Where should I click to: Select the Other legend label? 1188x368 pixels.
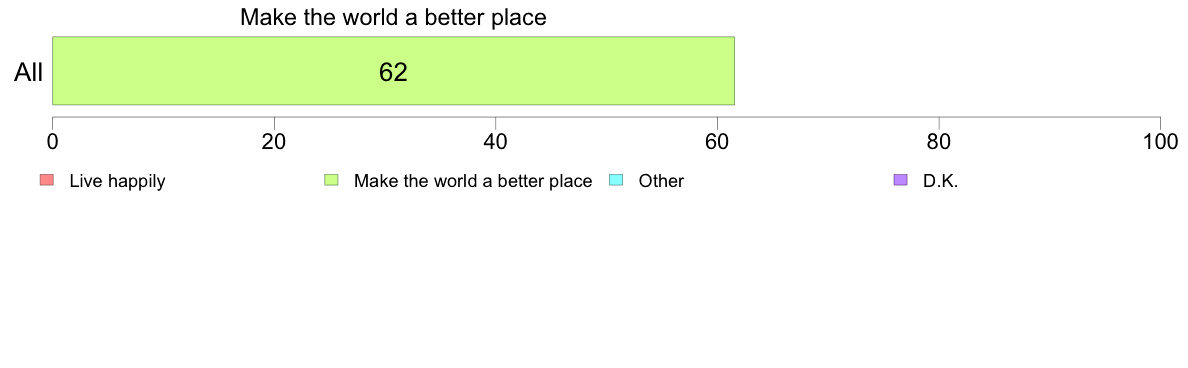(x=661, y=181)
